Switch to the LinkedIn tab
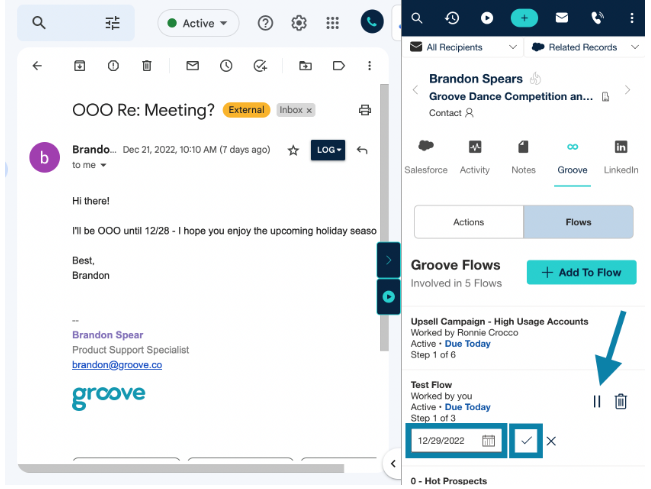Screen dimensions: 651x489 [621, 157]
